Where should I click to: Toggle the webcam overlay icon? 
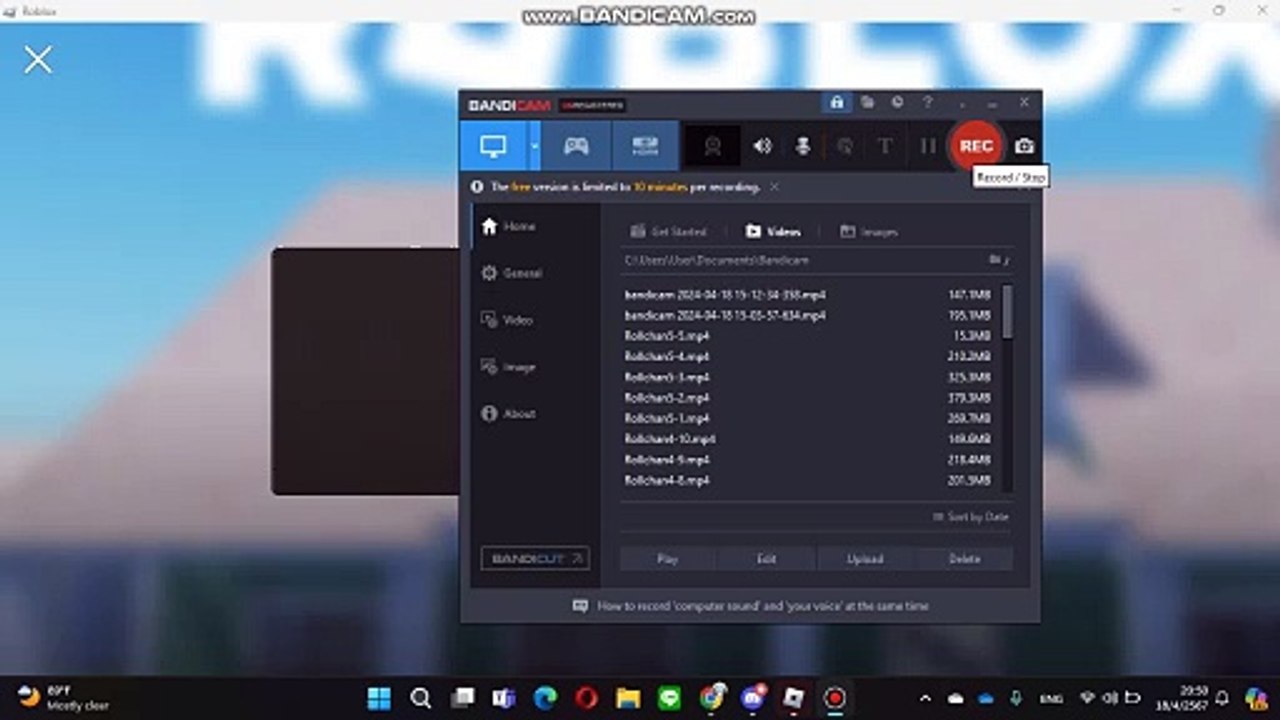point(712,146)
